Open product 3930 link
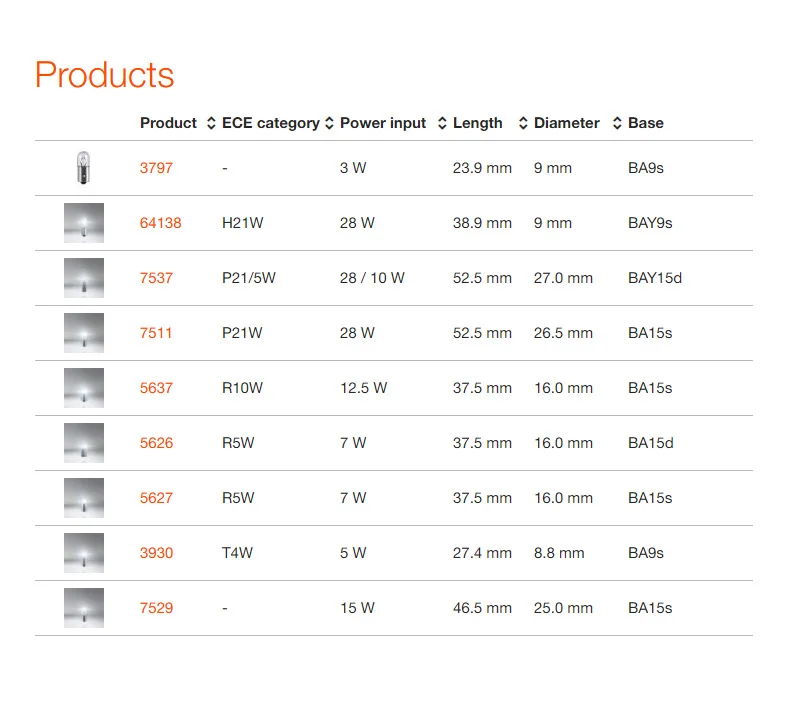This screenshot has width=790, height=718. (x=156, y=553)
